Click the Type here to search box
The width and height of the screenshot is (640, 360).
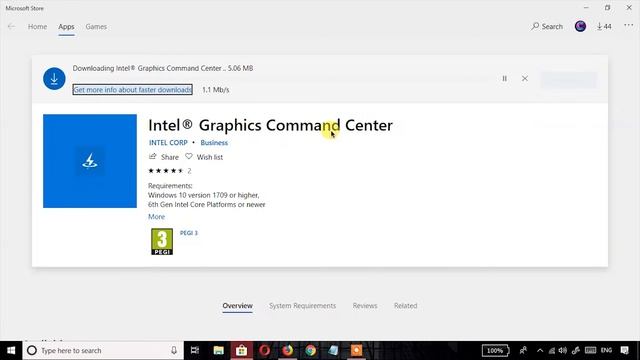click(x=103, y=351)
